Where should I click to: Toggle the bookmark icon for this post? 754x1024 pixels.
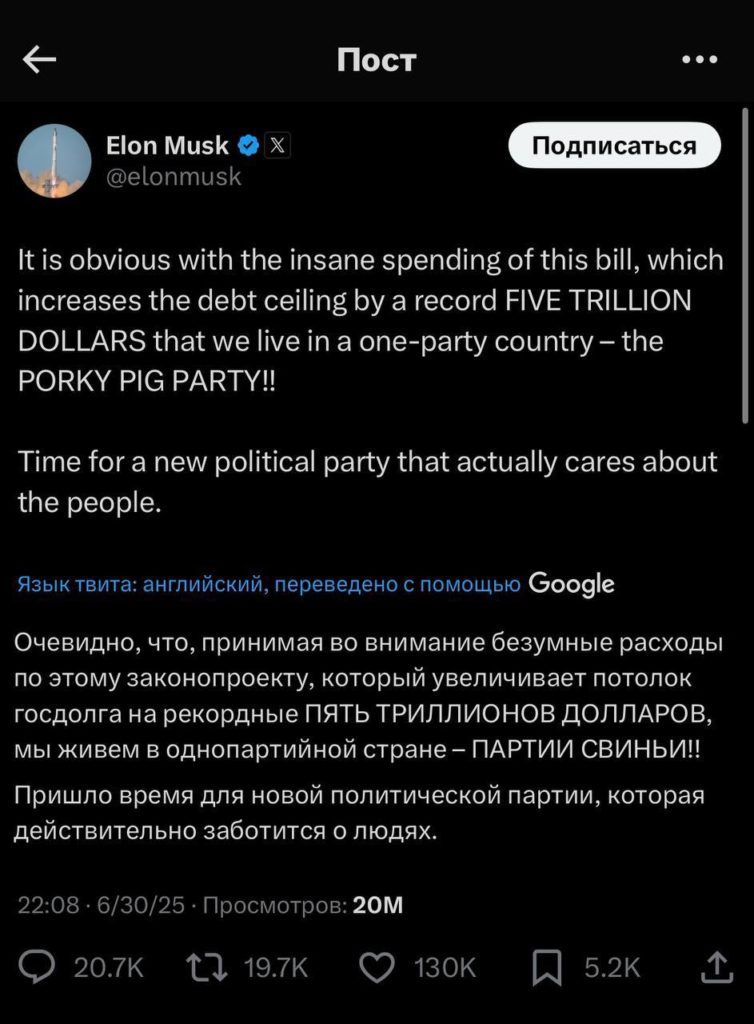click(547, 967)
